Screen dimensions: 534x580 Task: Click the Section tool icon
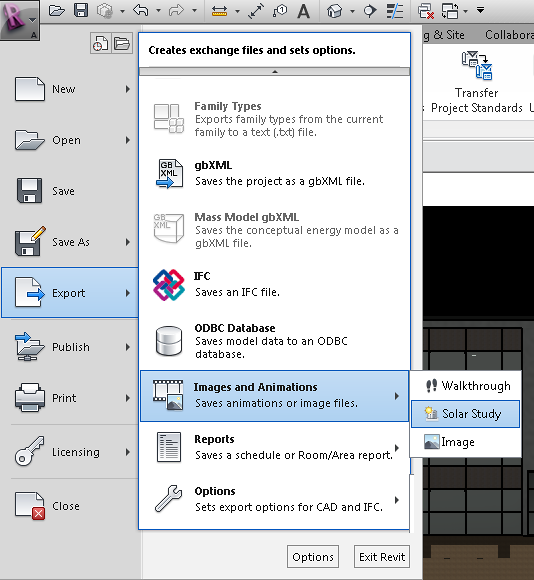click(x=369, y=11)
